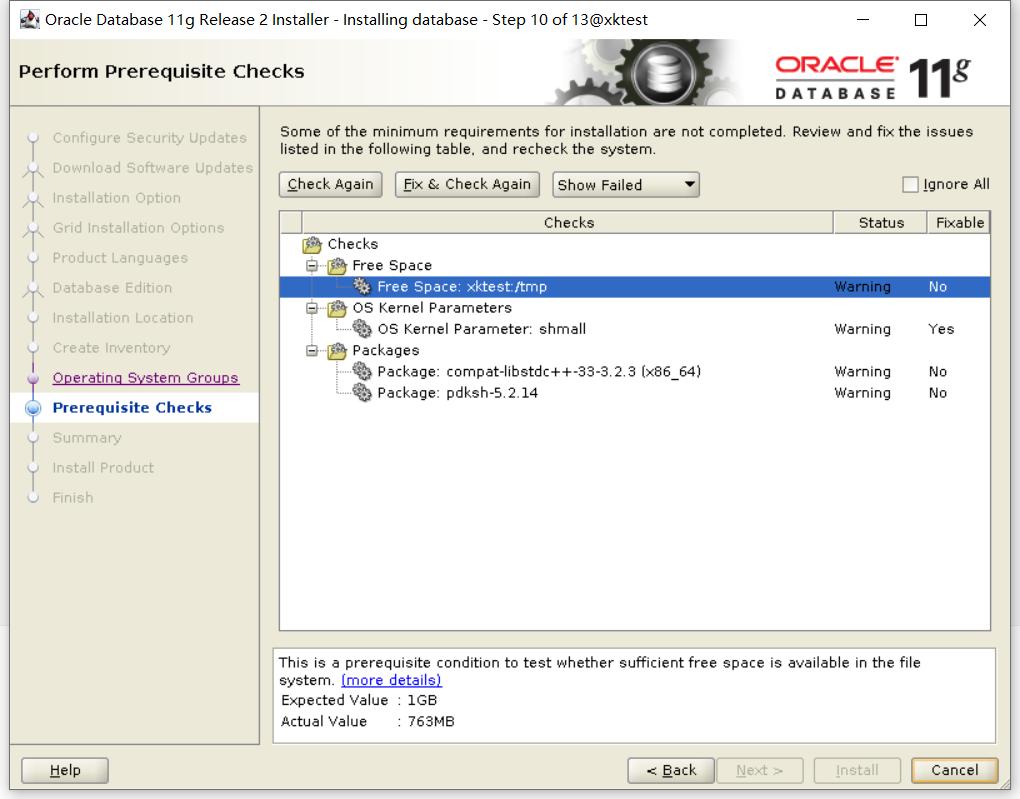Select row OS Kernel Parameter: shmall
1020x799 pixels.
[635, 329]
